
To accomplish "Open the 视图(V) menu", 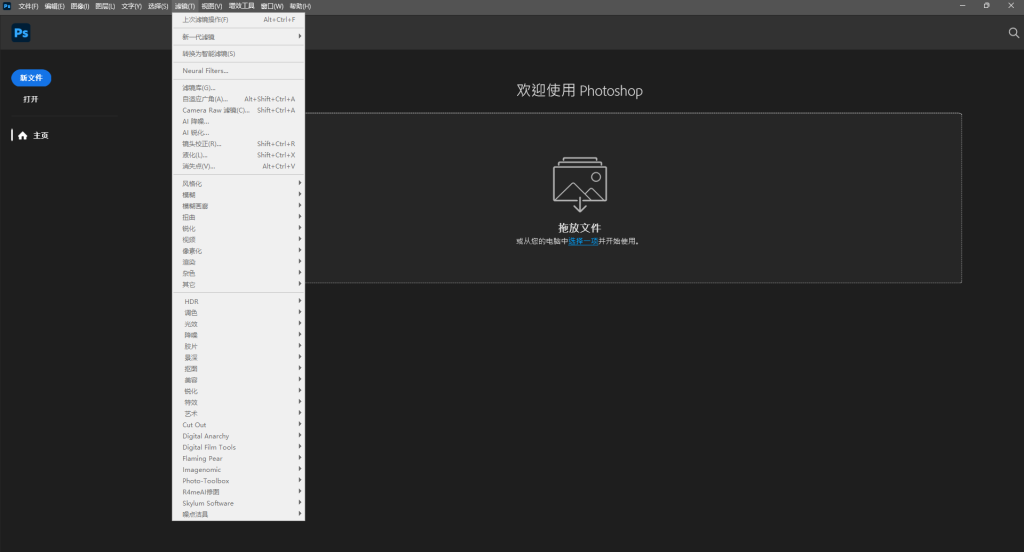I will pos(212,6).
